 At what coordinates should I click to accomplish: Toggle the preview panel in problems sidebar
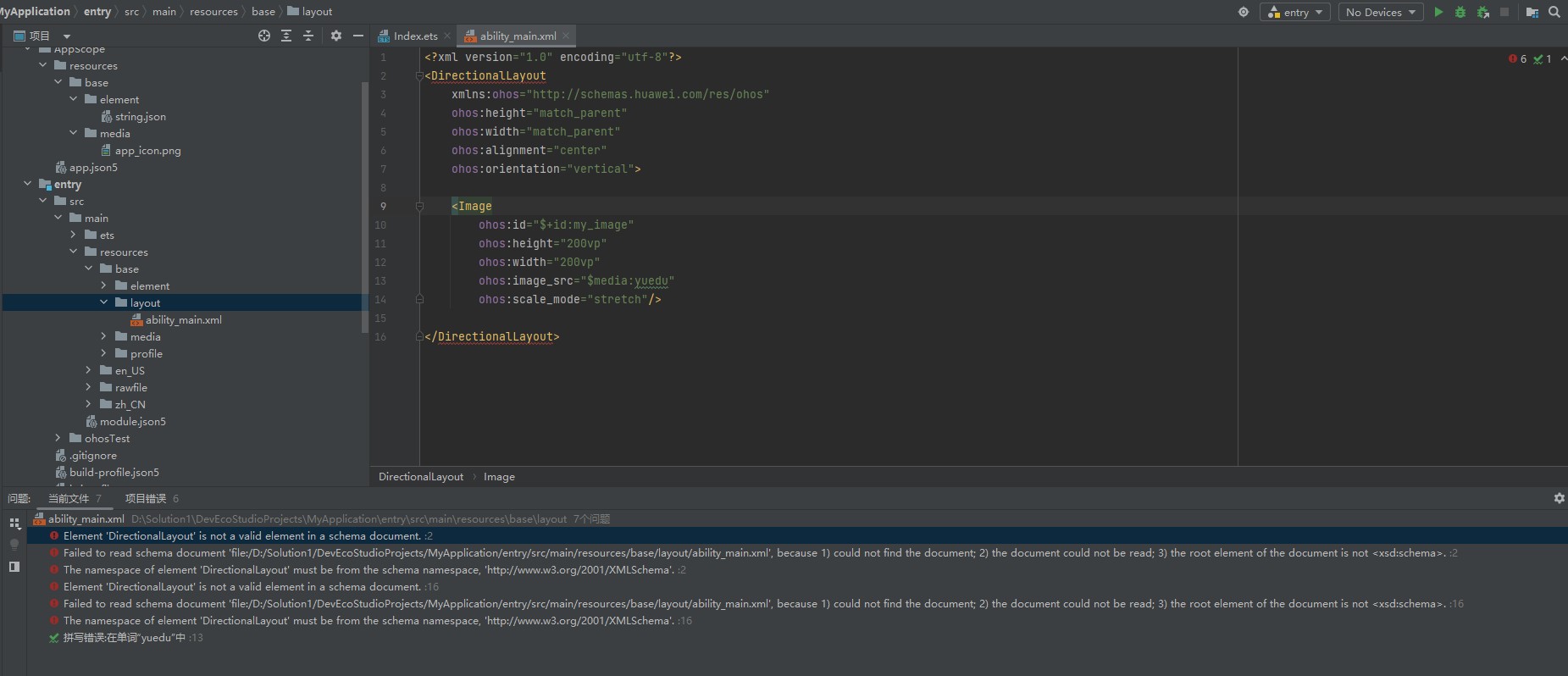[14, 567]
